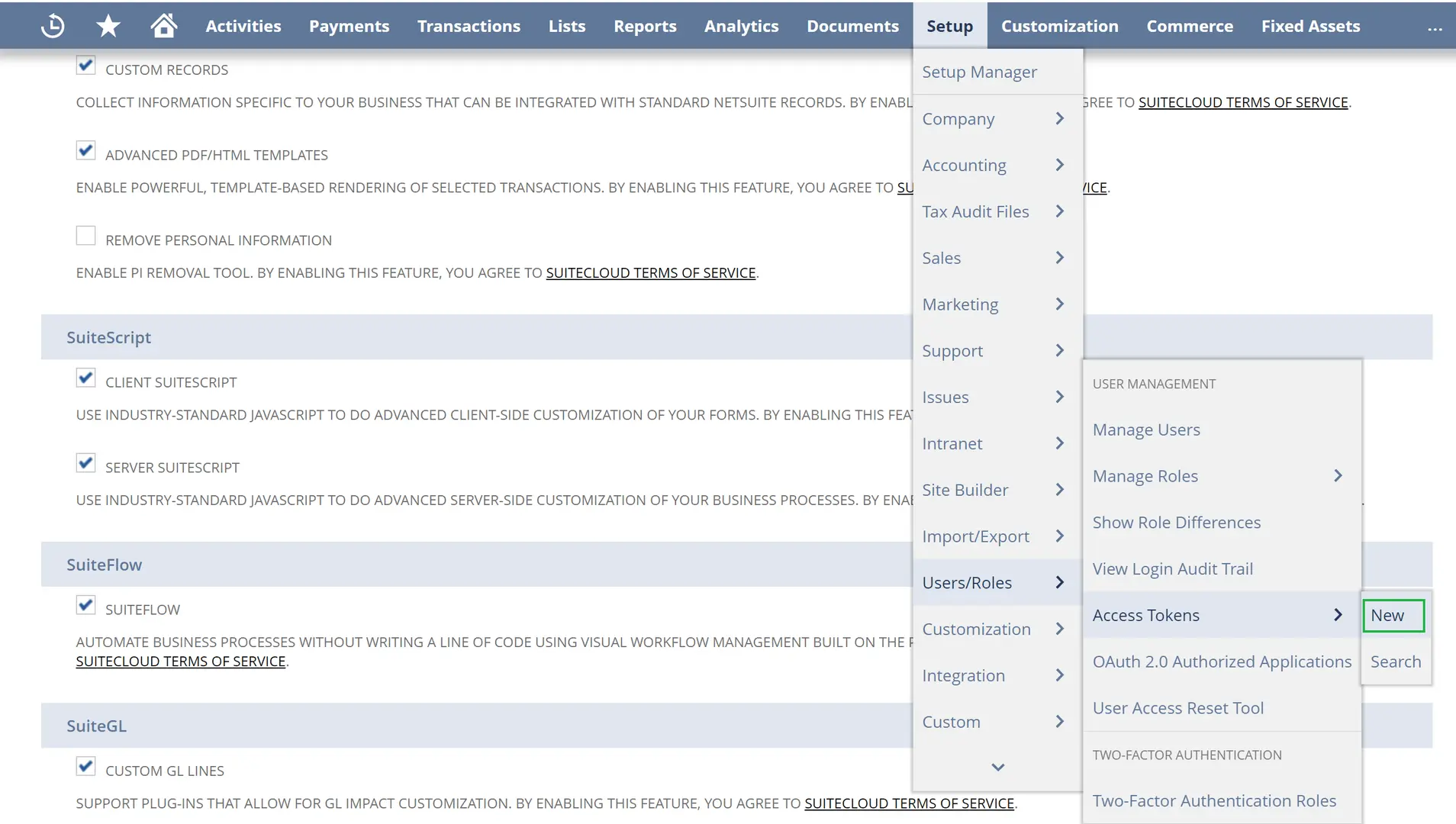Expand the Marketing submenu arrow
Screen dimensions: 1456x824
(x=1060, y=304)
